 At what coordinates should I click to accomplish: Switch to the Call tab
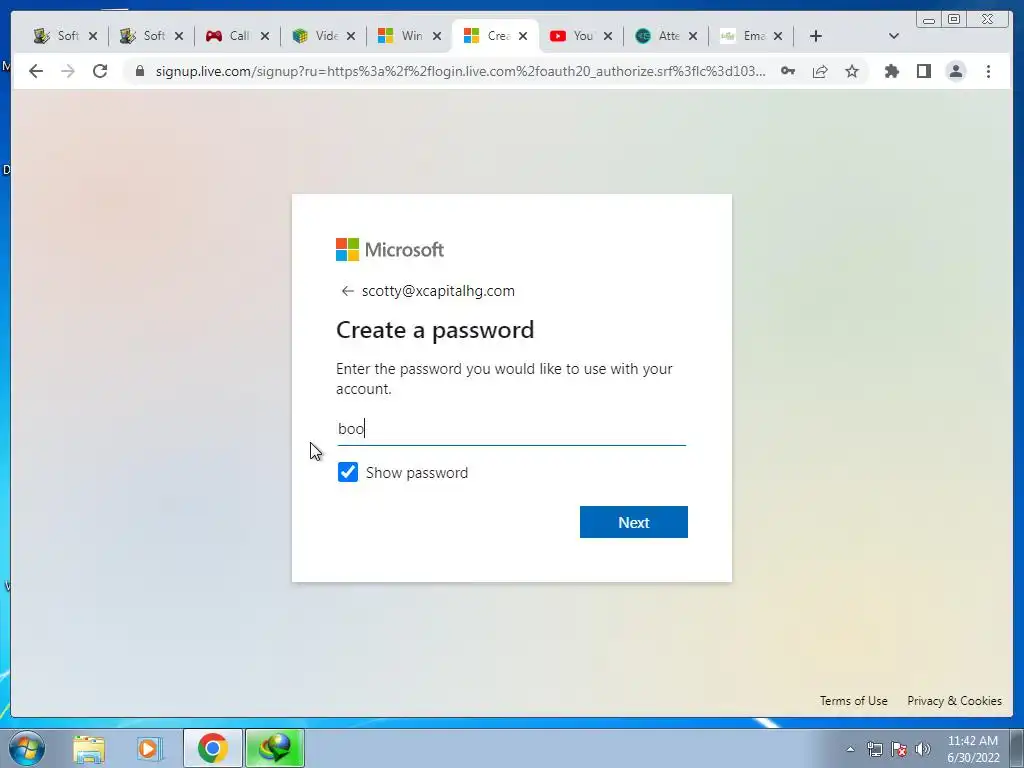click(230, 36)
